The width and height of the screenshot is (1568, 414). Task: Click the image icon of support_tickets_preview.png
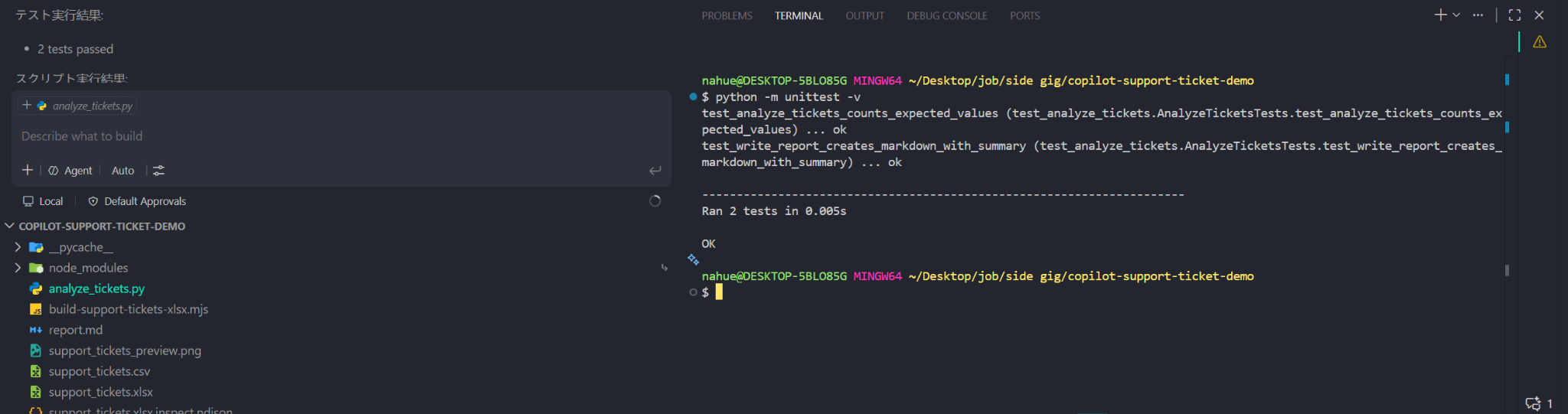pos(36,350)
